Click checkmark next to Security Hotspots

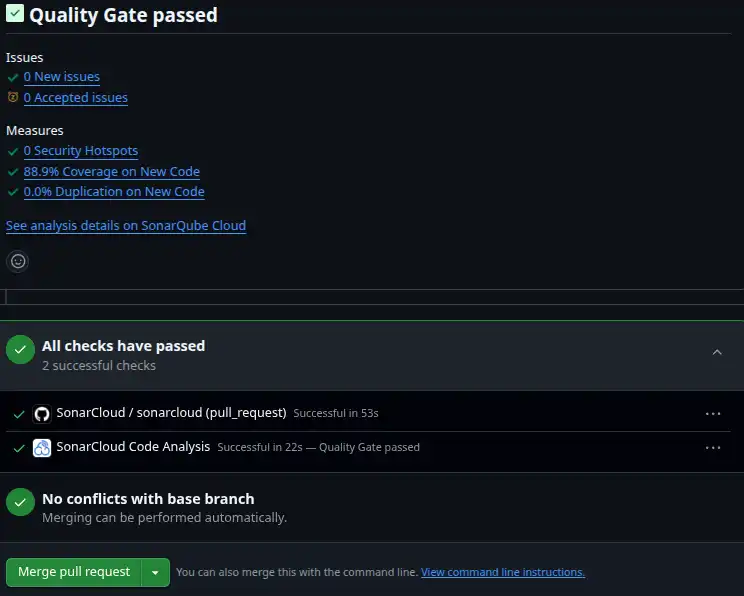point(13,151)
